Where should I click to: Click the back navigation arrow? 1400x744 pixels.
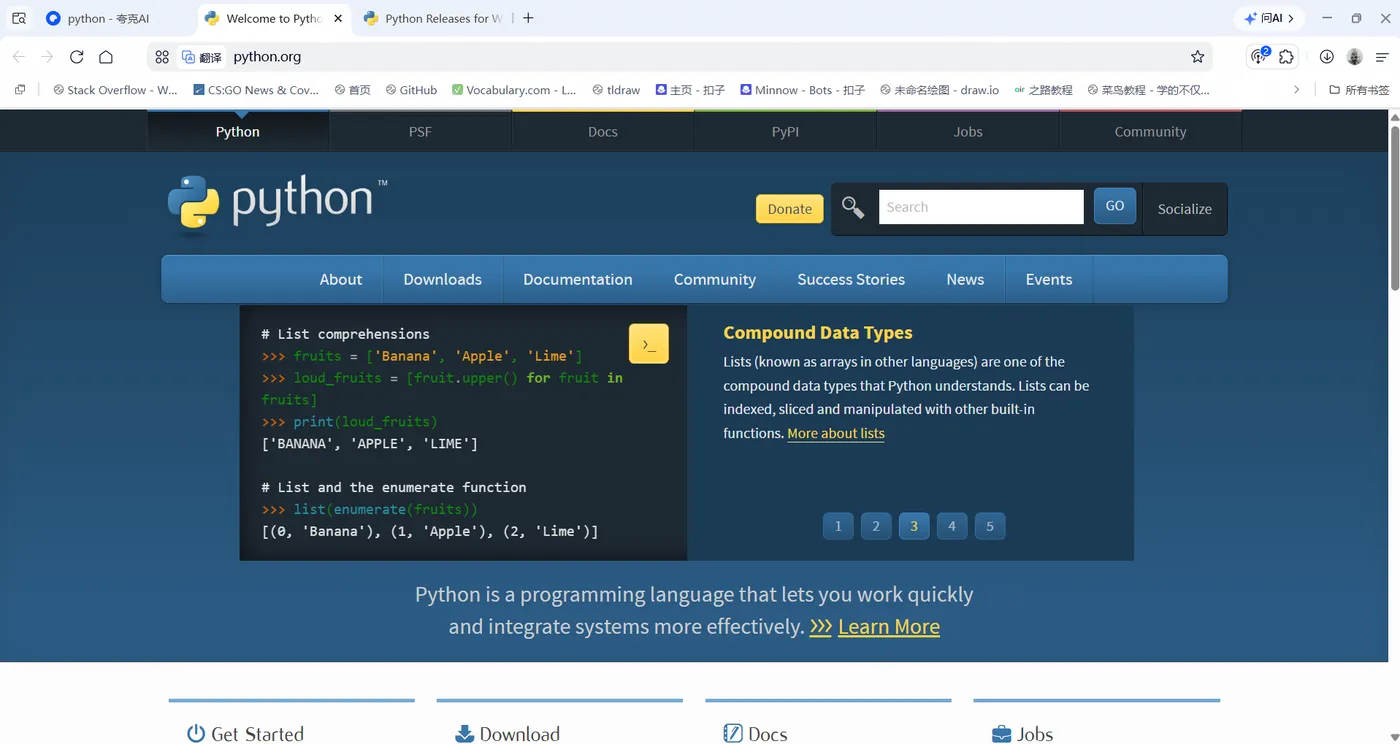point(18,57)
